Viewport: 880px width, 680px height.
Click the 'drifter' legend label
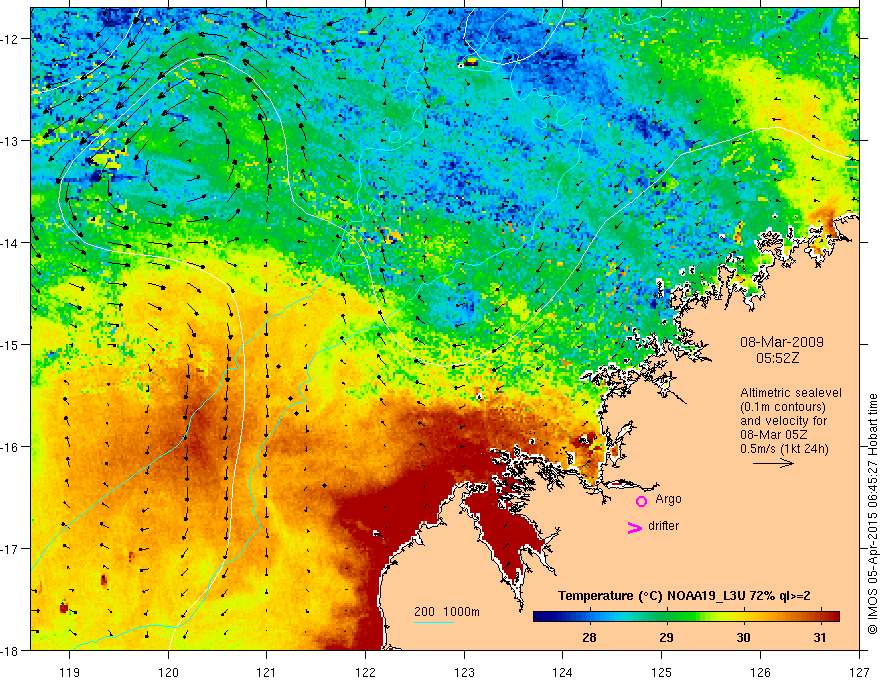click(x=663, y=526)
